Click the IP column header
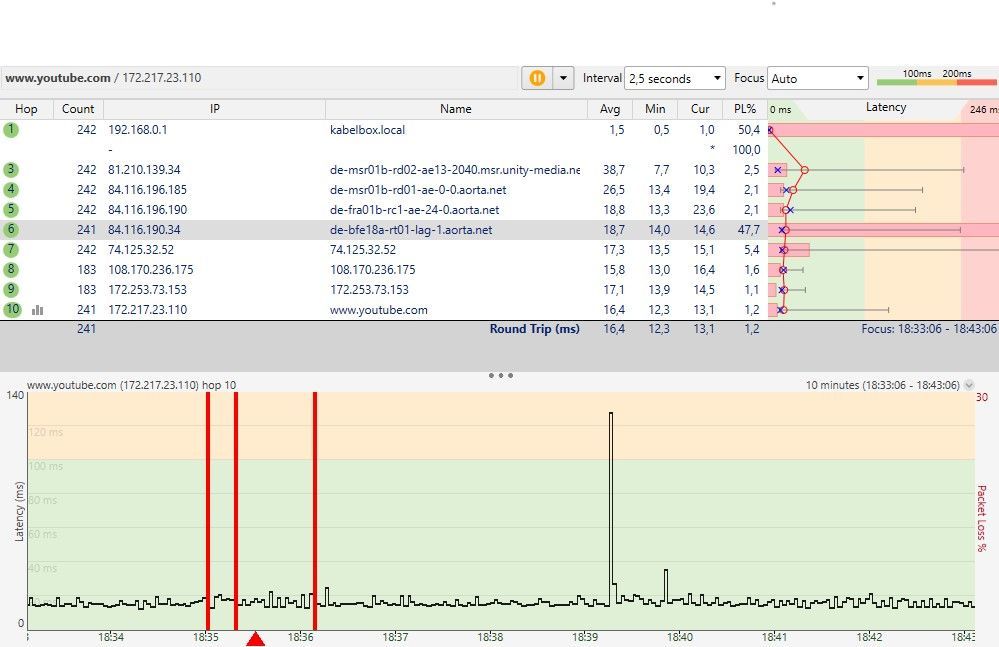Screen dimensions: 999x647 coord(215,109)
